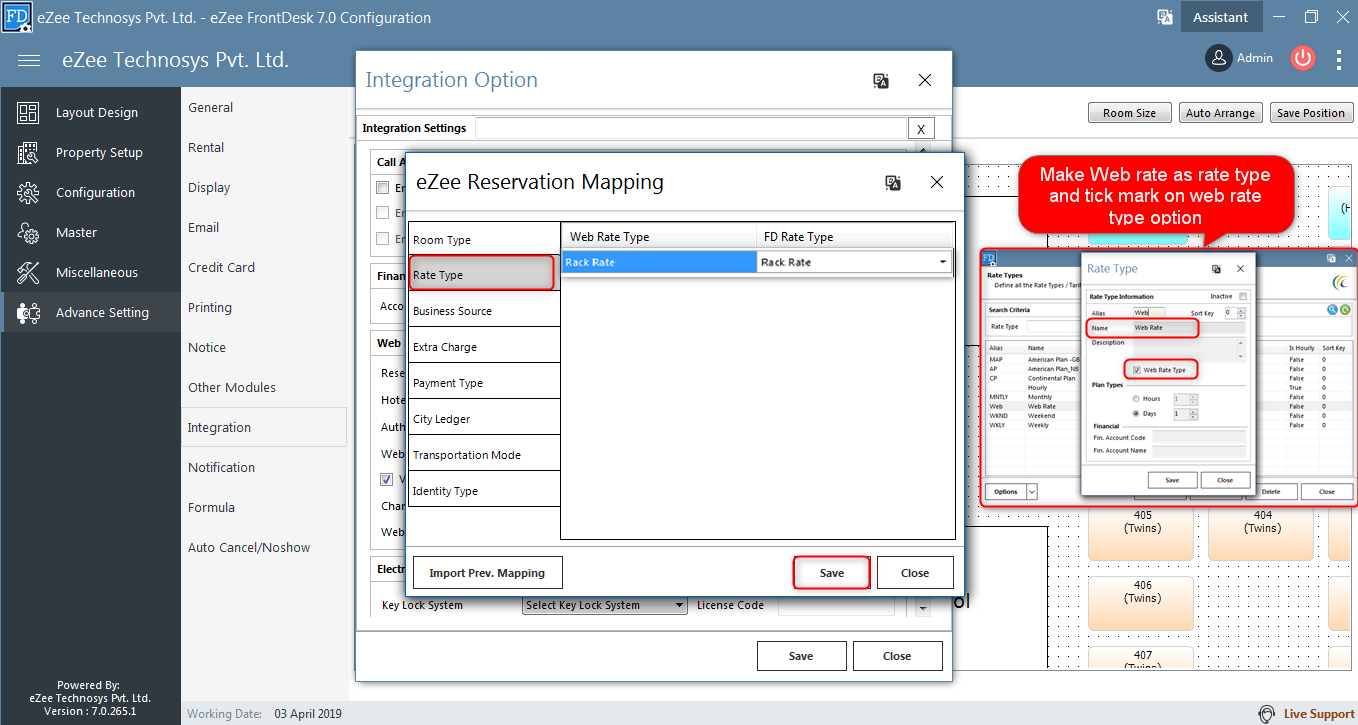Click the red power logout icon
Viewport: 1358px width, 725px height.
point(1302,58)
